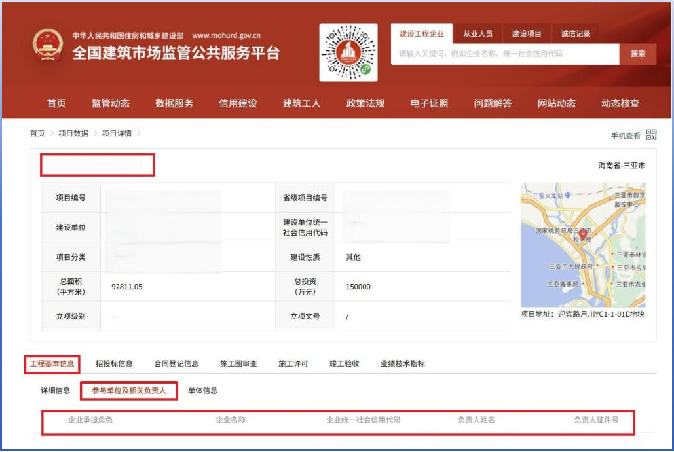Switch to 业绩技术指标 tab
The image size is (674, 452).
coord(402,363)
